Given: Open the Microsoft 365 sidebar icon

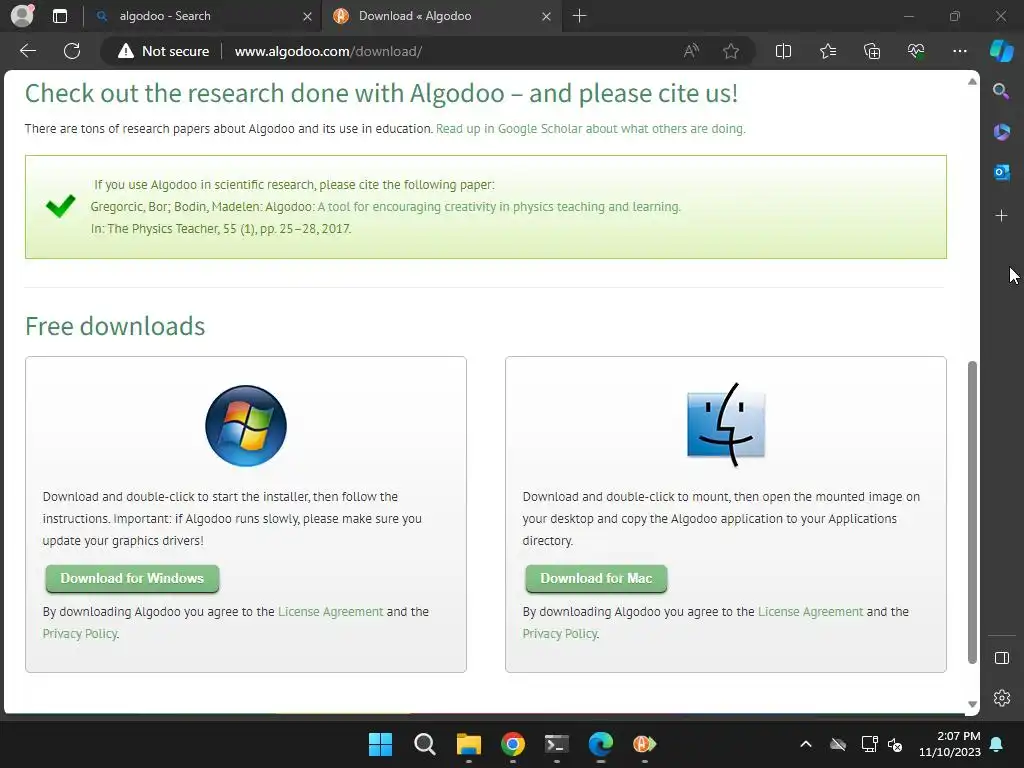Looking at the screenshot, I should coord(1001,131).
